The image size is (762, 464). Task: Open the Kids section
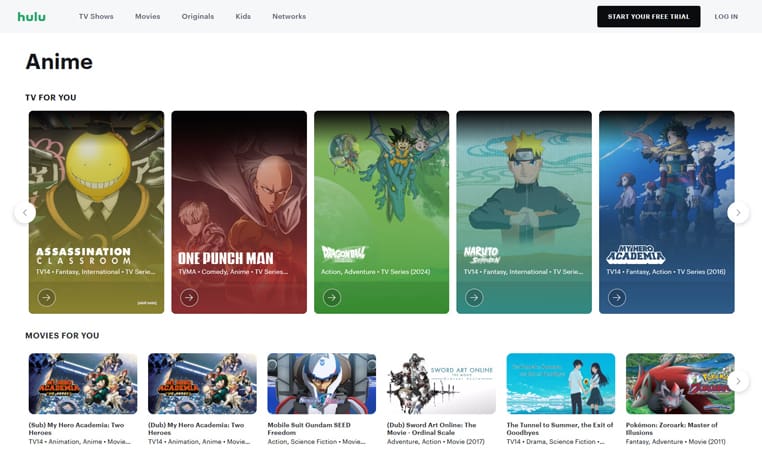click(243, 17)
